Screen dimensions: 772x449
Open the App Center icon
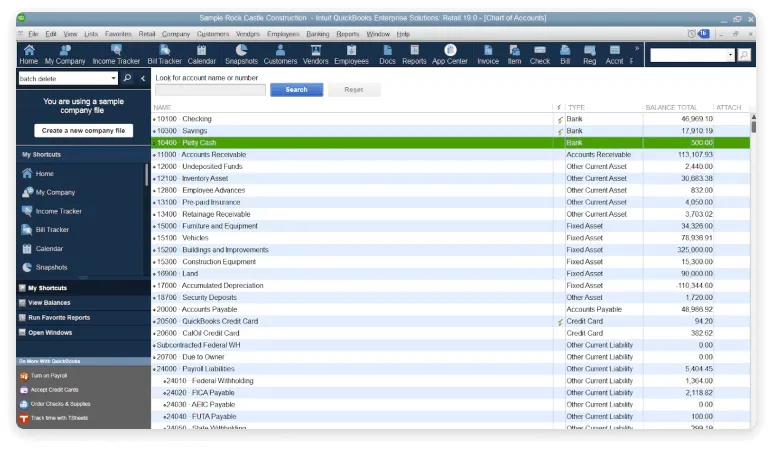(x=450, y=55)
